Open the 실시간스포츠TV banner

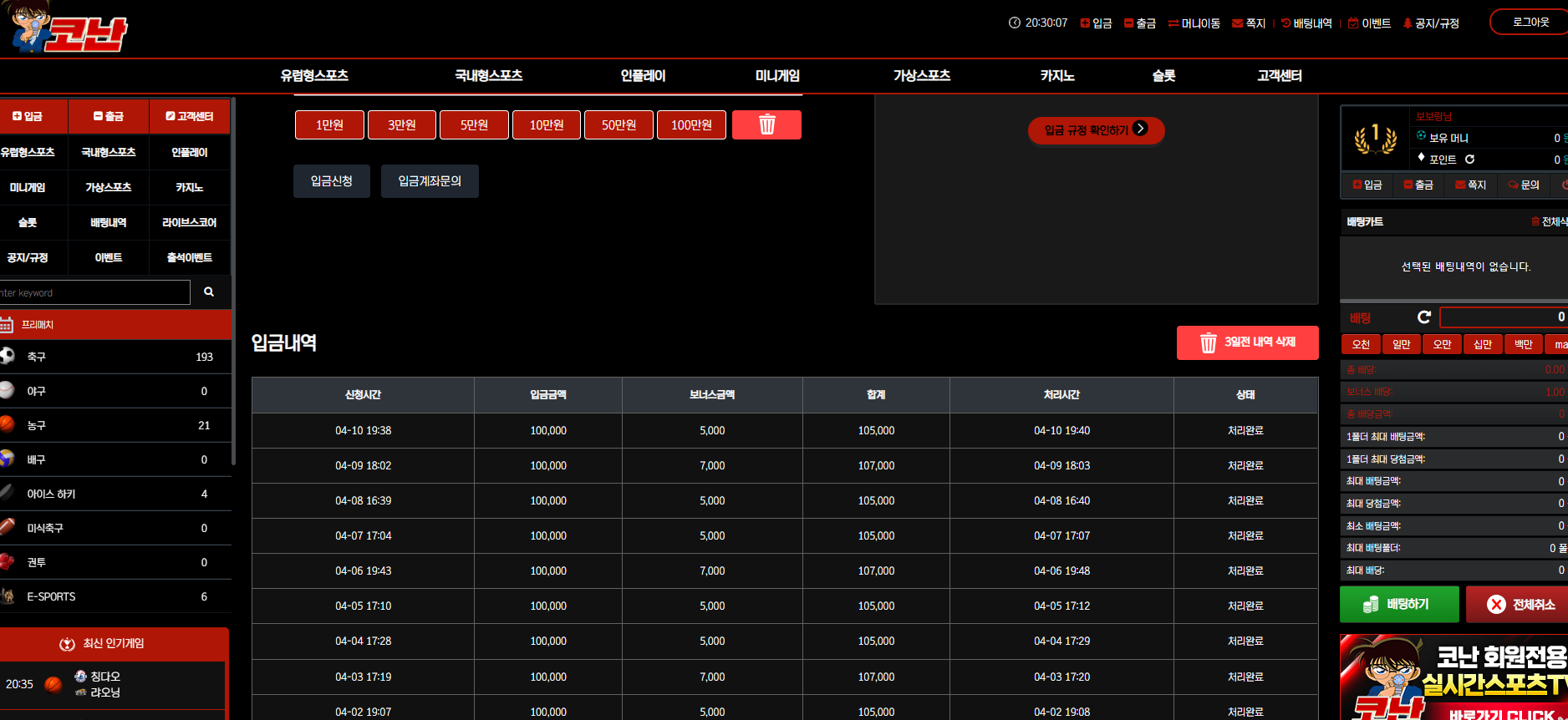[1453, 677]
